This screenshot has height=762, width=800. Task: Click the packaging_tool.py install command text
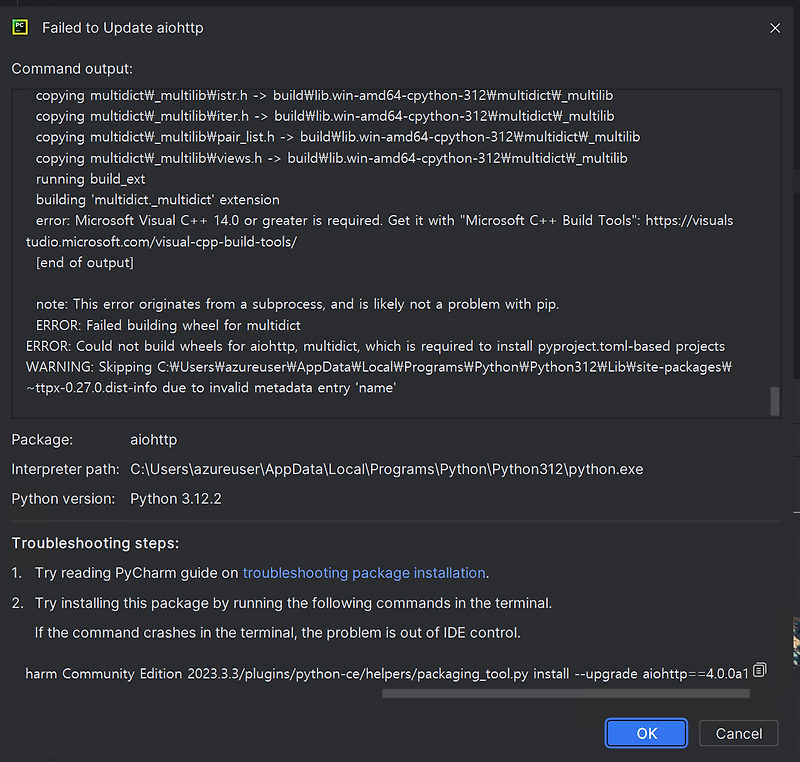[x=387, y=674]
